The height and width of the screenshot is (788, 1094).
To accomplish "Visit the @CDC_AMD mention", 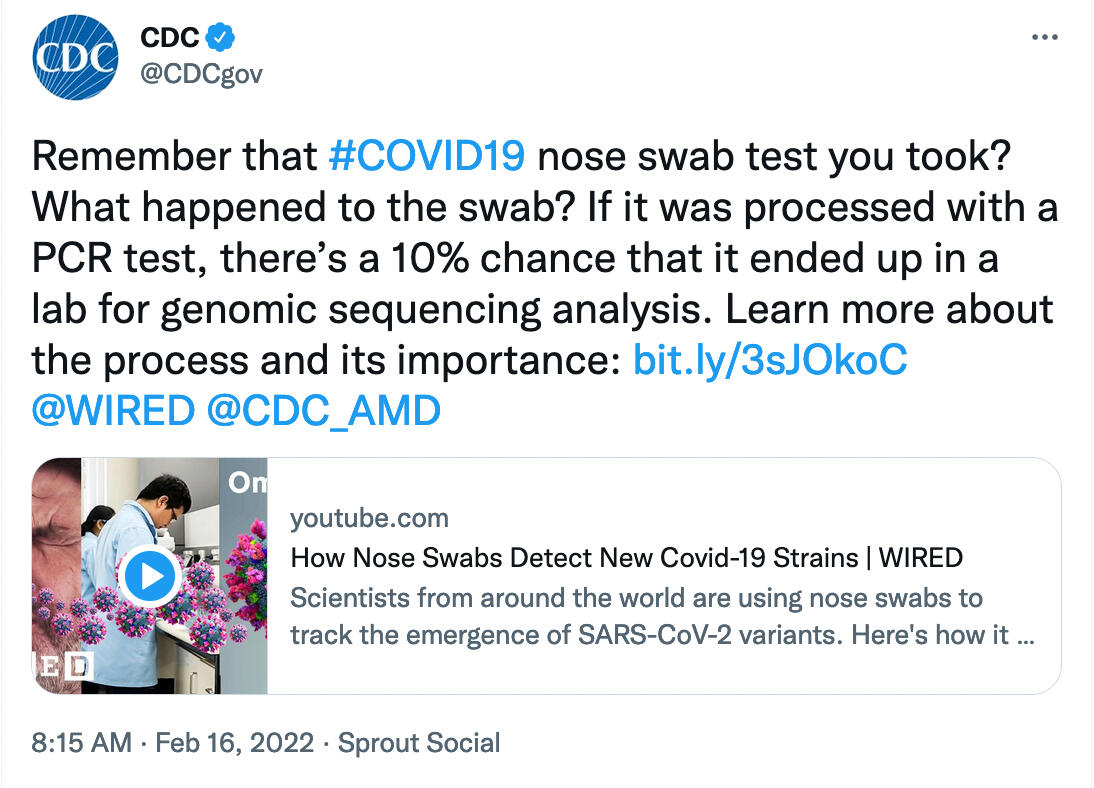I will (x=322, y=411).
